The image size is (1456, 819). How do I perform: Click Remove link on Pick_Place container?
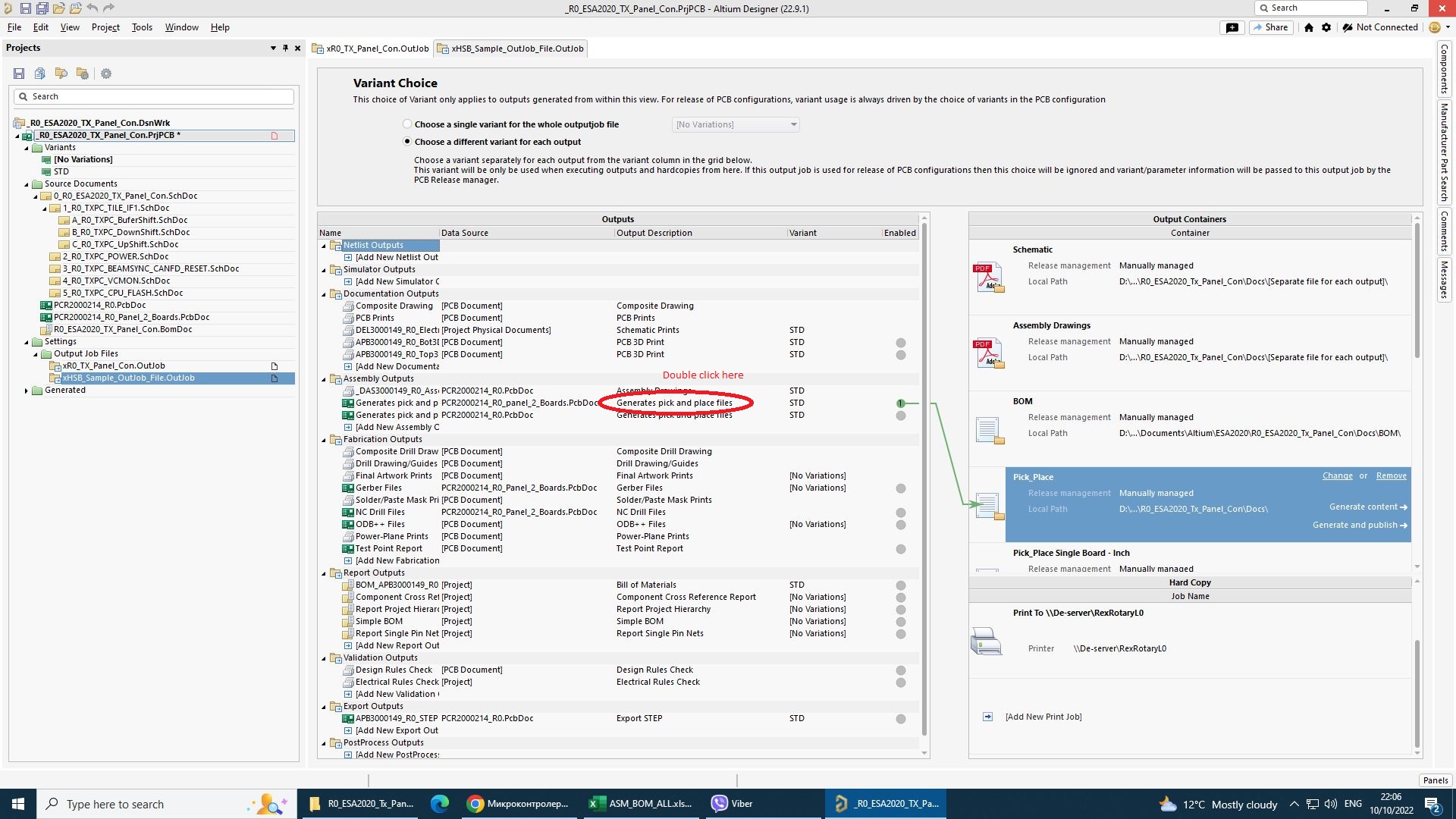1392,476
